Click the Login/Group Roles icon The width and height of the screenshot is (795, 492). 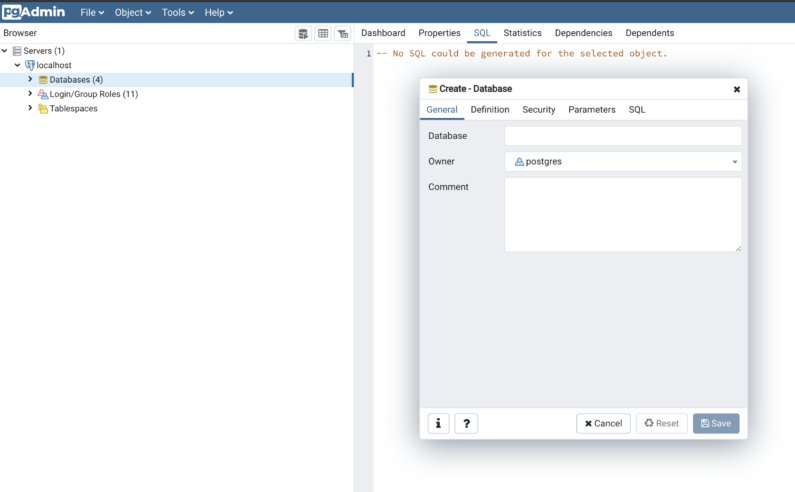click(x=43, y=94)
